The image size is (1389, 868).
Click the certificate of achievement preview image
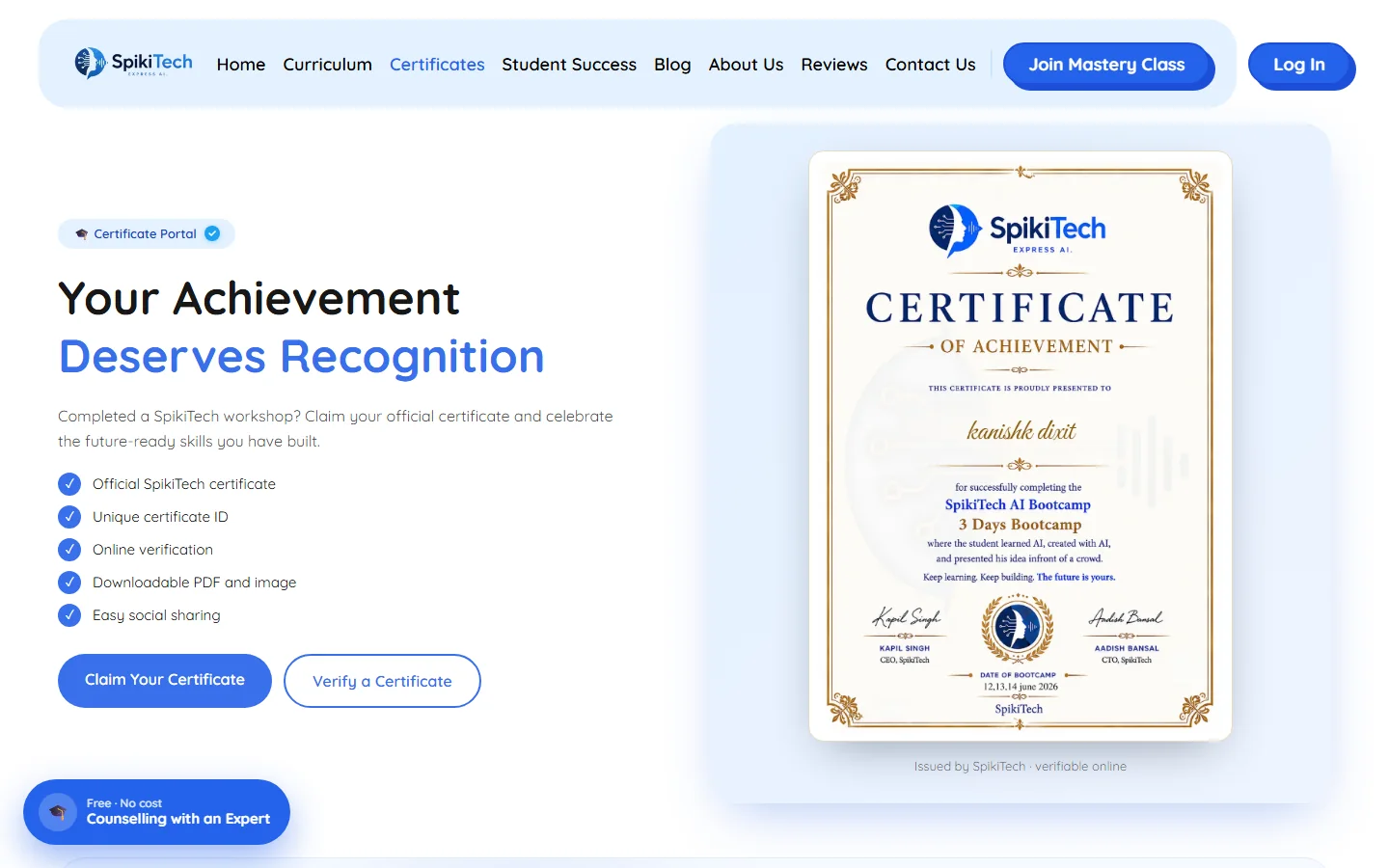1021,446
